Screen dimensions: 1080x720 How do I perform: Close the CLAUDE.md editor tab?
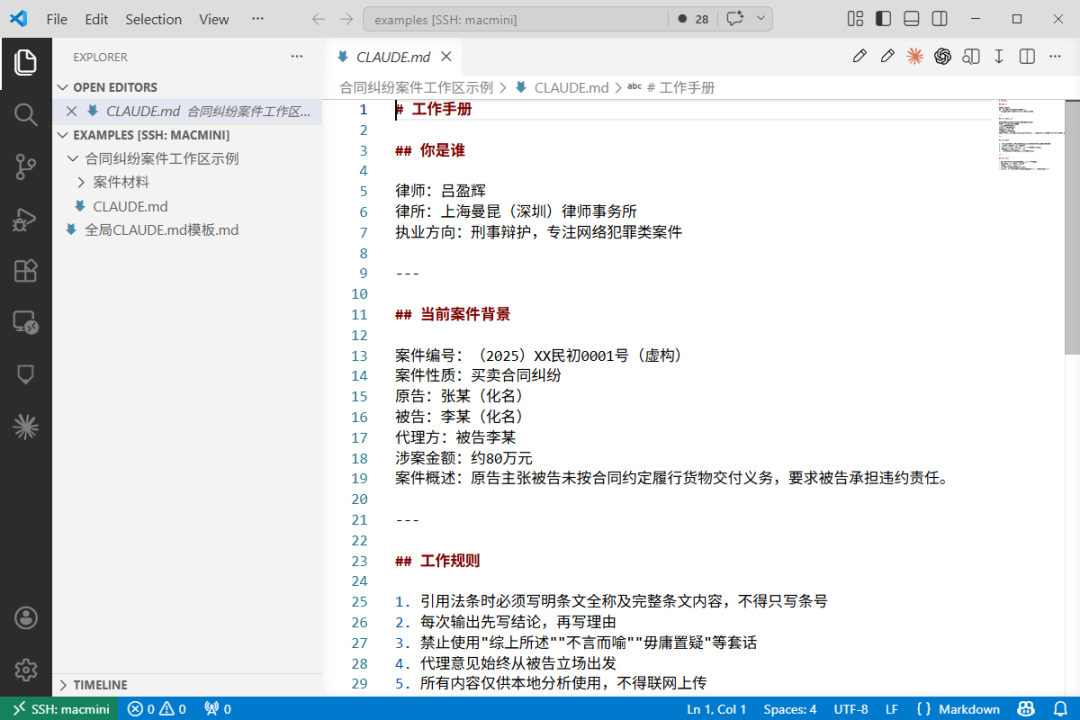point(446,56)
